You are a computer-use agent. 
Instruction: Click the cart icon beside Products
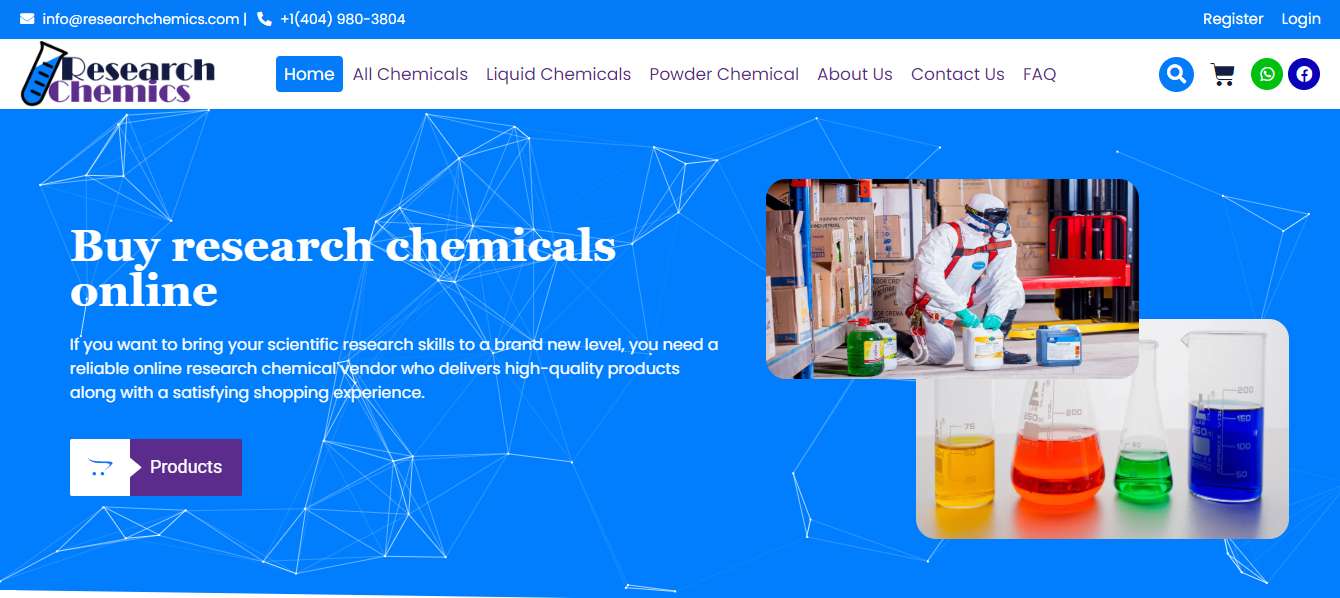100,467
